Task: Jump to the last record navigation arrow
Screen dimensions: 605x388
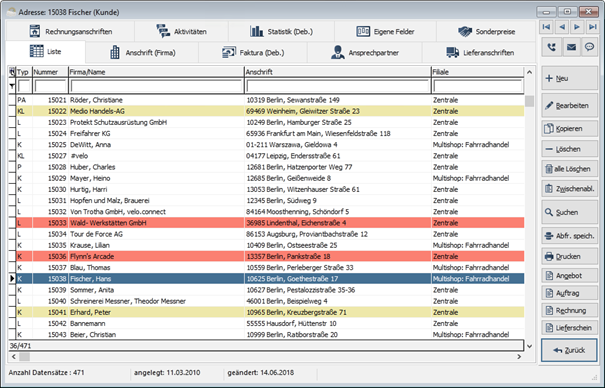Action: click(x=592, y=27)
